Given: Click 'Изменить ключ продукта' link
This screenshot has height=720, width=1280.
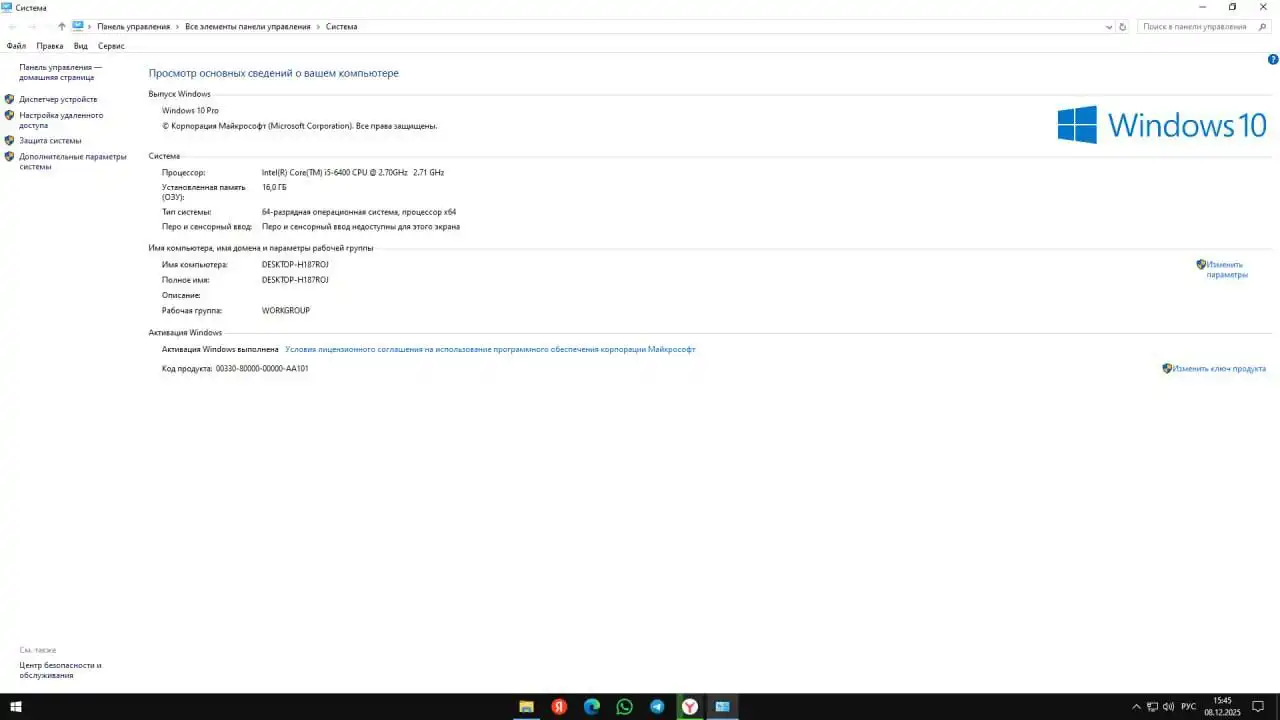Looking at the screenshot, I should [x=1219, y=369].
